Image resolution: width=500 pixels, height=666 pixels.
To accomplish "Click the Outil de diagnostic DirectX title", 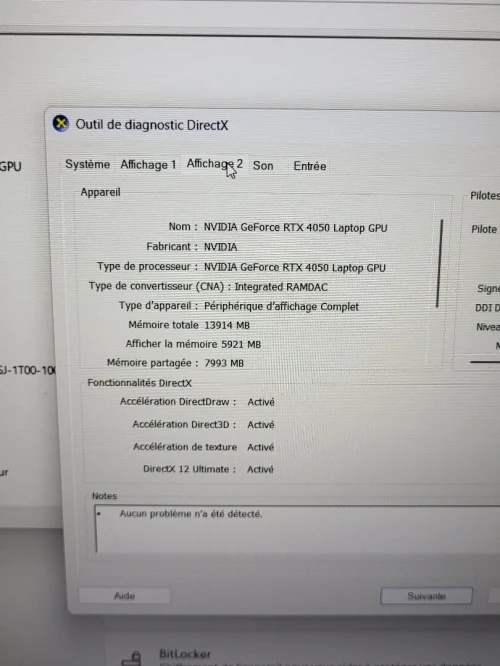I will 152,125.
